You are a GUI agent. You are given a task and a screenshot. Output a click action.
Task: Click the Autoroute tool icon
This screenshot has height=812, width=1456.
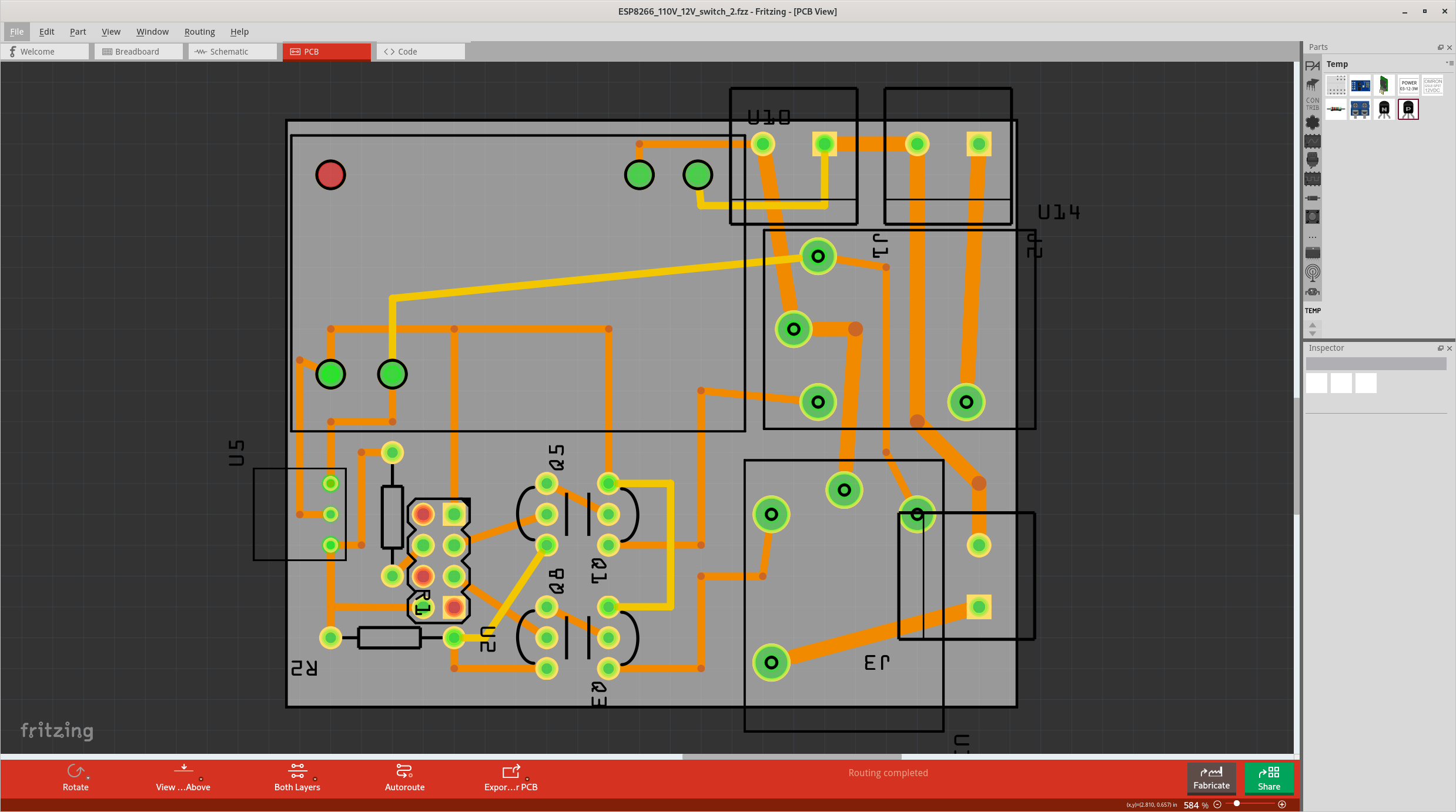(403, 771)
